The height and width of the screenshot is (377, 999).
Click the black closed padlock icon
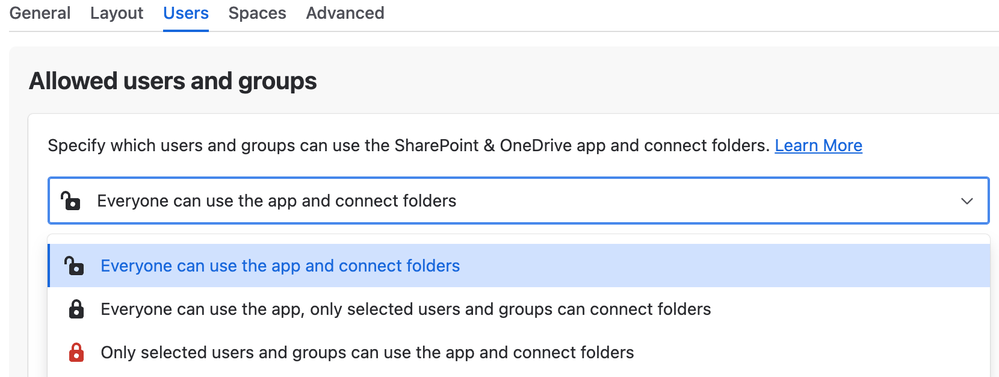coord(76,309)
